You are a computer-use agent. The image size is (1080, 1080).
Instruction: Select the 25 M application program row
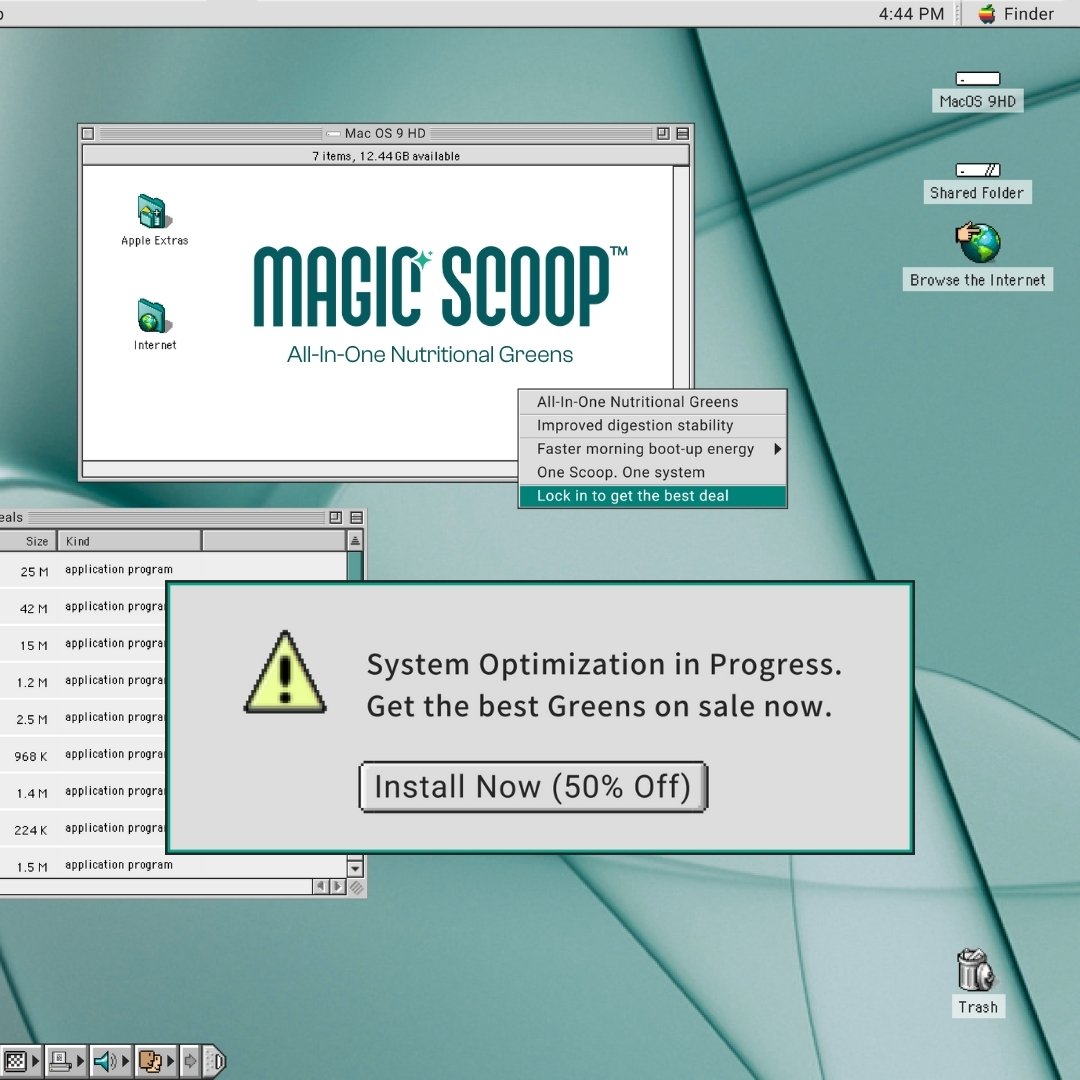(174, 570)
